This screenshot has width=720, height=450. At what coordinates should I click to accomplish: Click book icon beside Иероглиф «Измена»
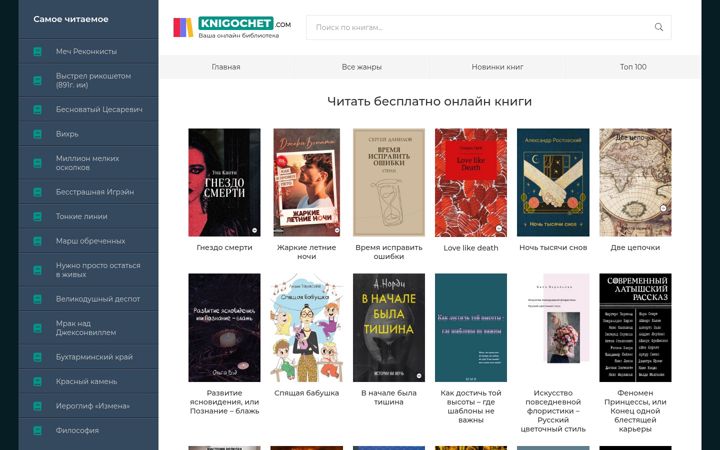tap(38, 406)
